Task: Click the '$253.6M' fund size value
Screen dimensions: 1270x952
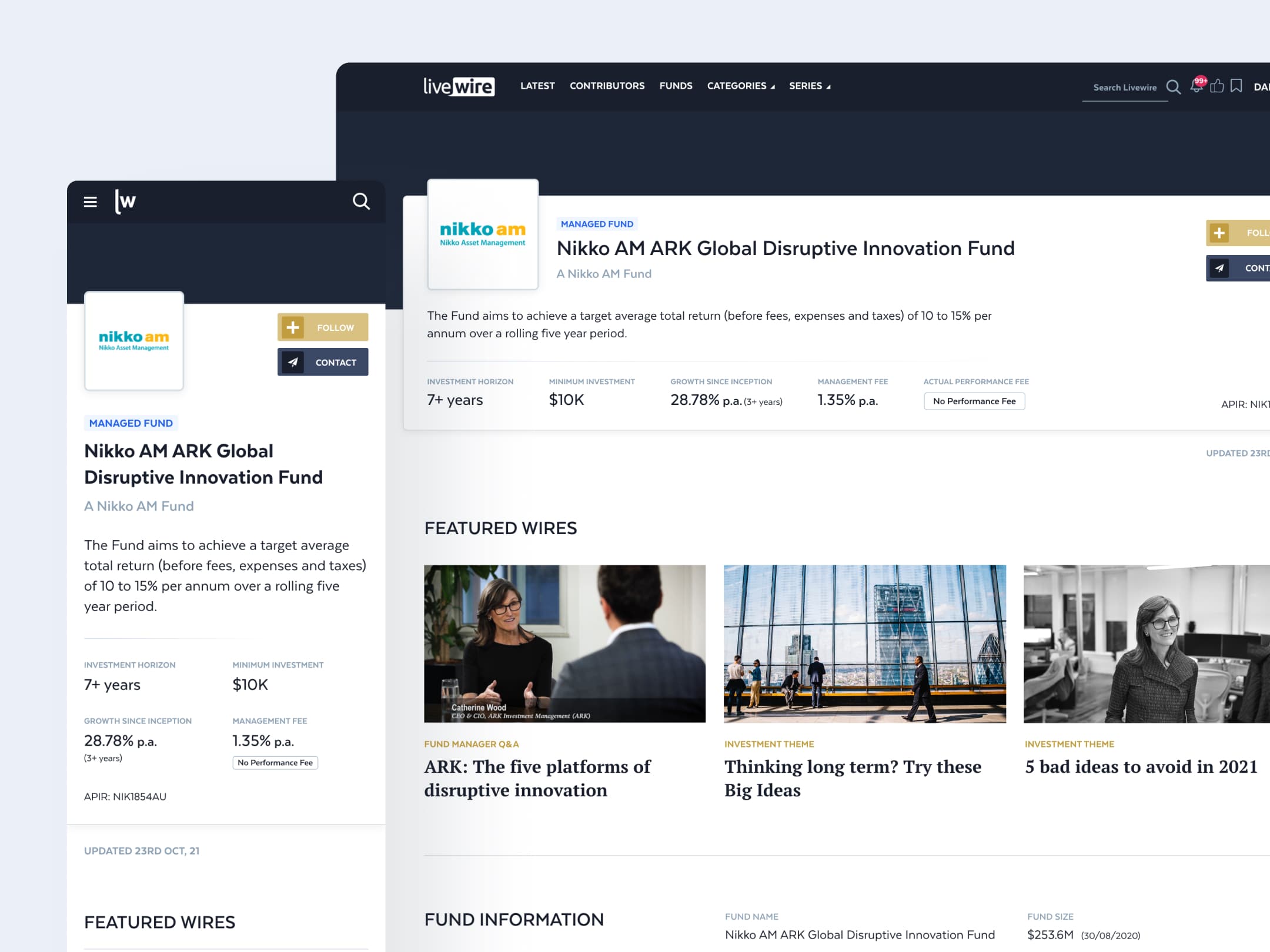Action: tap(1050, 935)
